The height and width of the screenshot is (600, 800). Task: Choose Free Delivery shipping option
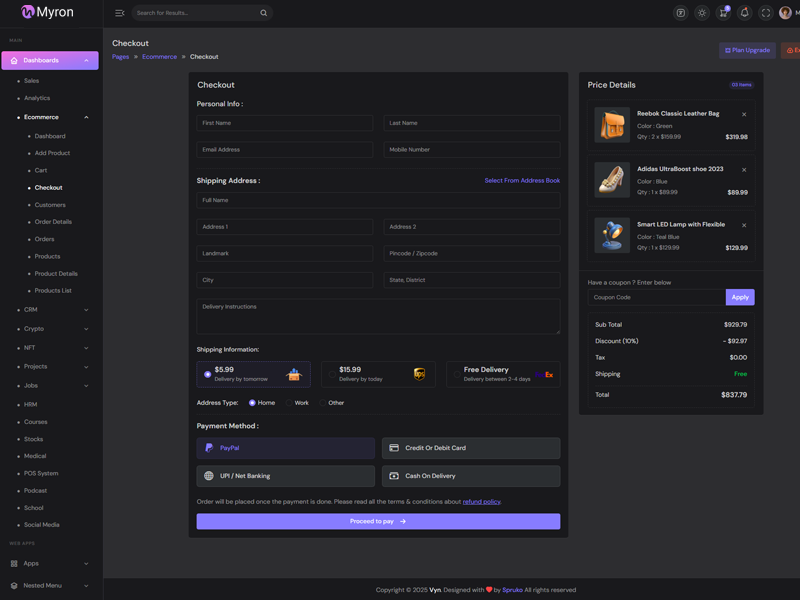click(457, 375)
